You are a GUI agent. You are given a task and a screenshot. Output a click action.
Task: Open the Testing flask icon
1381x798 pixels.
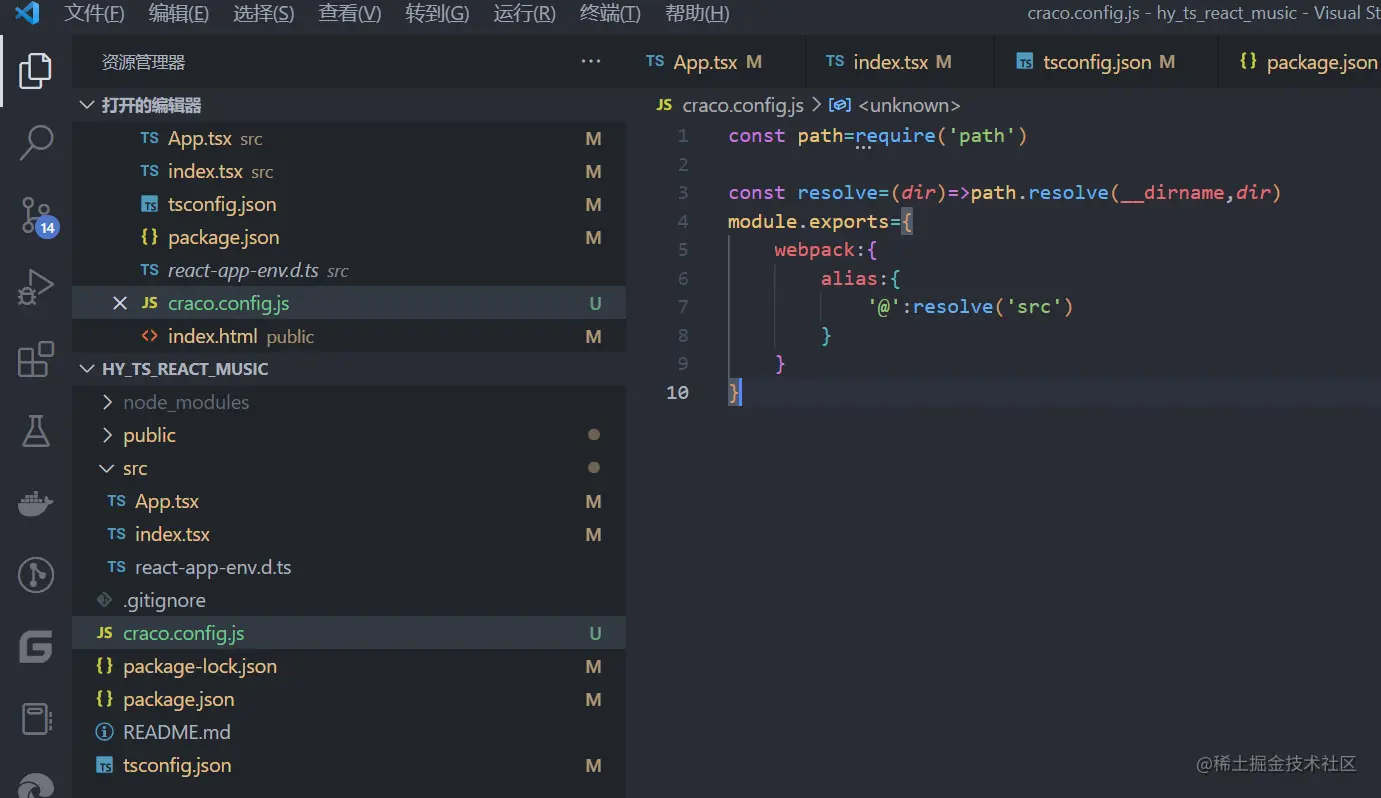(x=36, y=432)
